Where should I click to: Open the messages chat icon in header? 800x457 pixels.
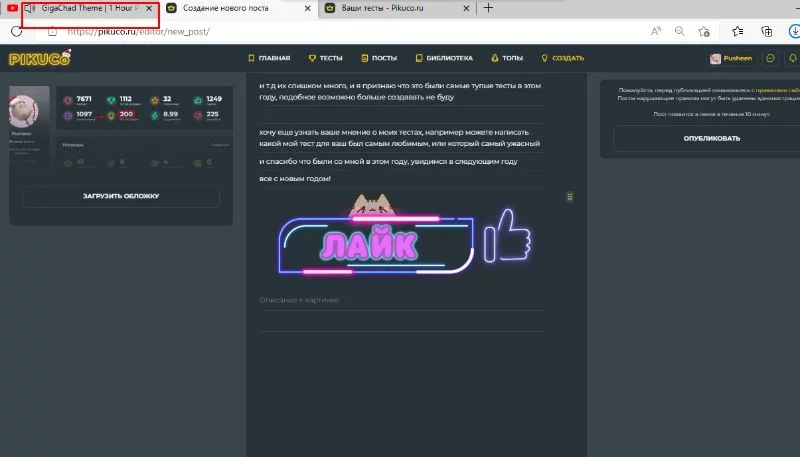coord(770,58)
